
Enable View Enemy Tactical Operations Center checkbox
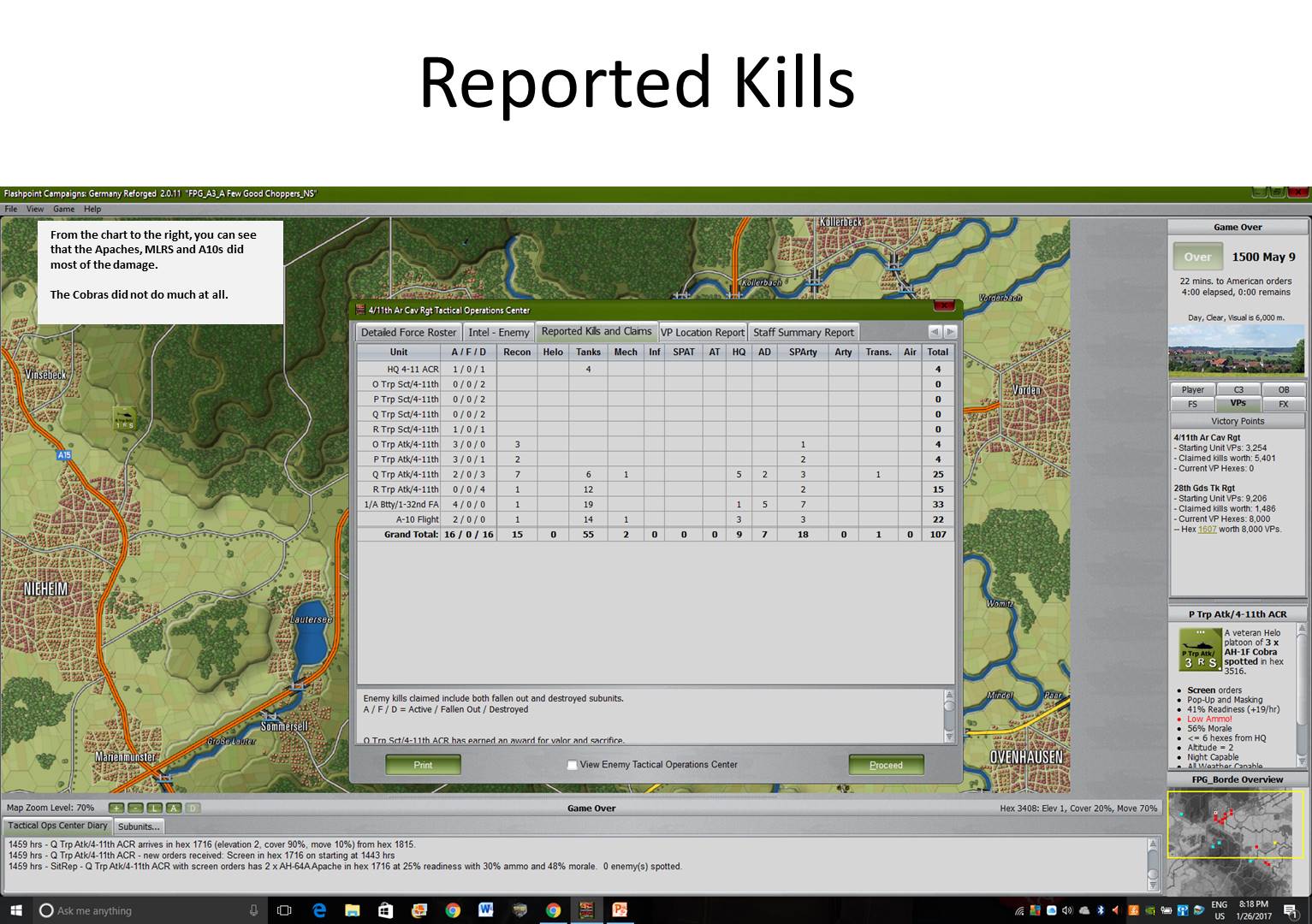click(x=572, y=765)
